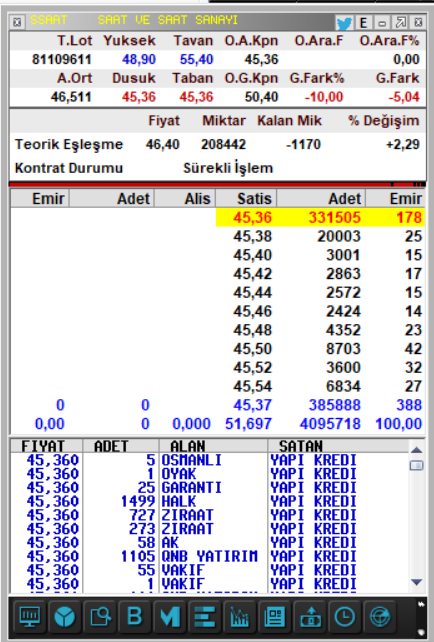Select the QNB YATIRIM trade row
The image size is (434, 642).
210,556
